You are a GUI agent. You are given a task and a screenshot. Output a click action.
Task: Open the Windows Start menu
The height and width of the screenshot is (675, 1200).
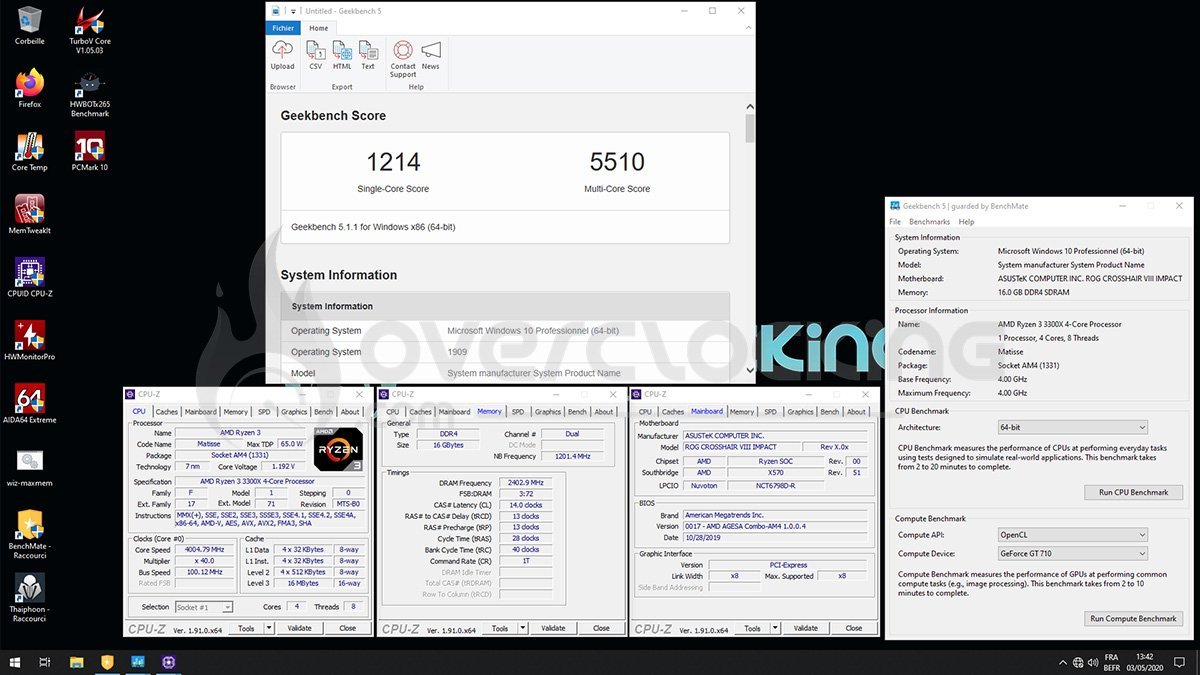(15, 662)
